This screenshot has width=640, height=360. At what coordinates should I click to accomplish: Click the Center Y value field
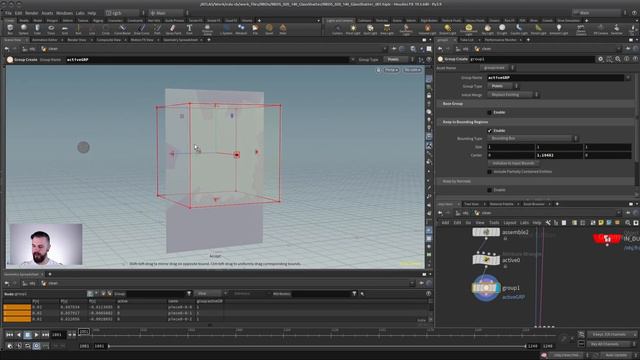pyautogui.click(x=559, y=156)
